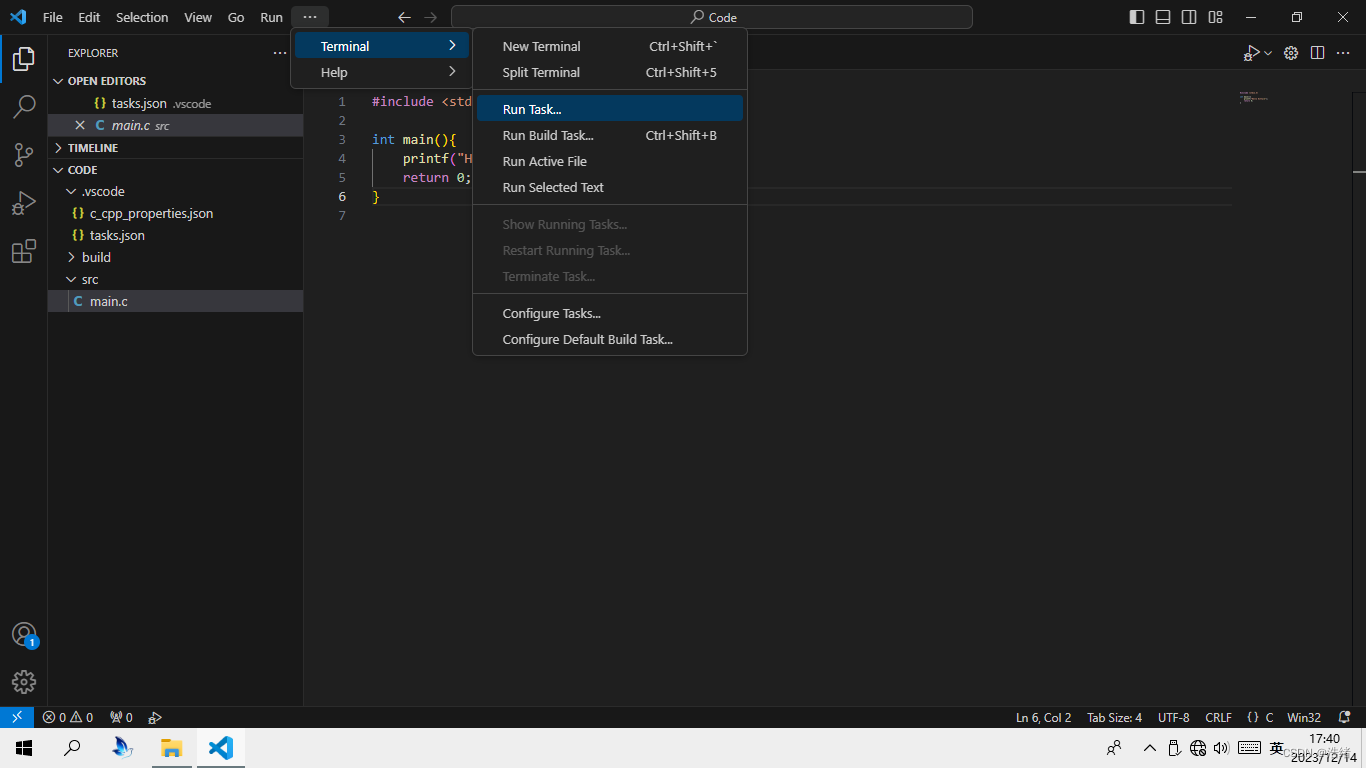Open the Source Control view

pyautogui.click(x=24, y=155)
